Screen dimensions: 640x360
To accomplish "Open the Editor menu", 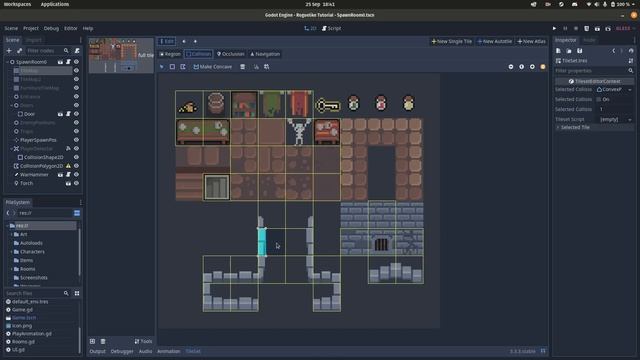I will click(71, 29).
